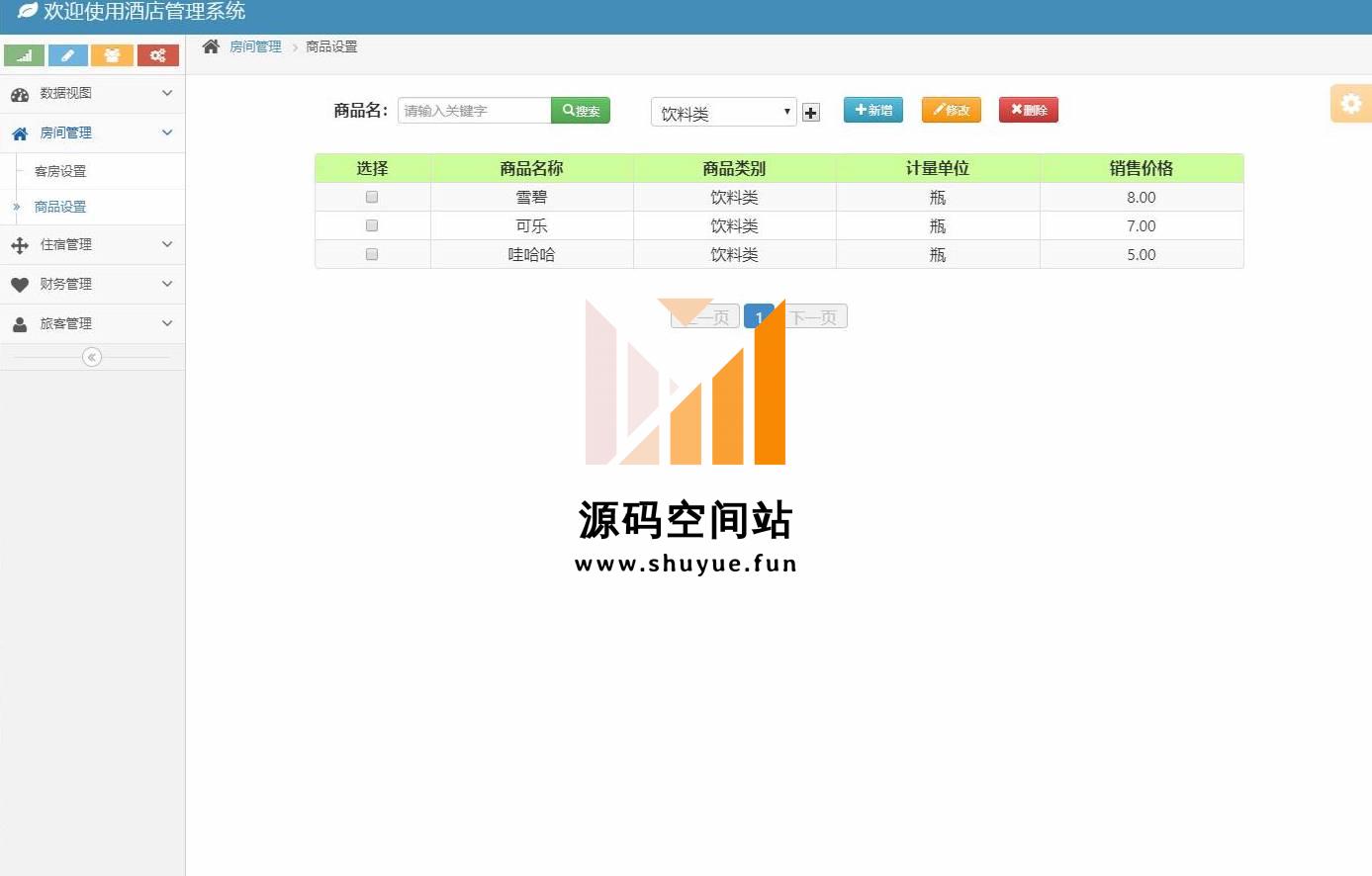1372x876 pixels.
Task: Click the house icon beside 房间管理
Action: (20, 133)
